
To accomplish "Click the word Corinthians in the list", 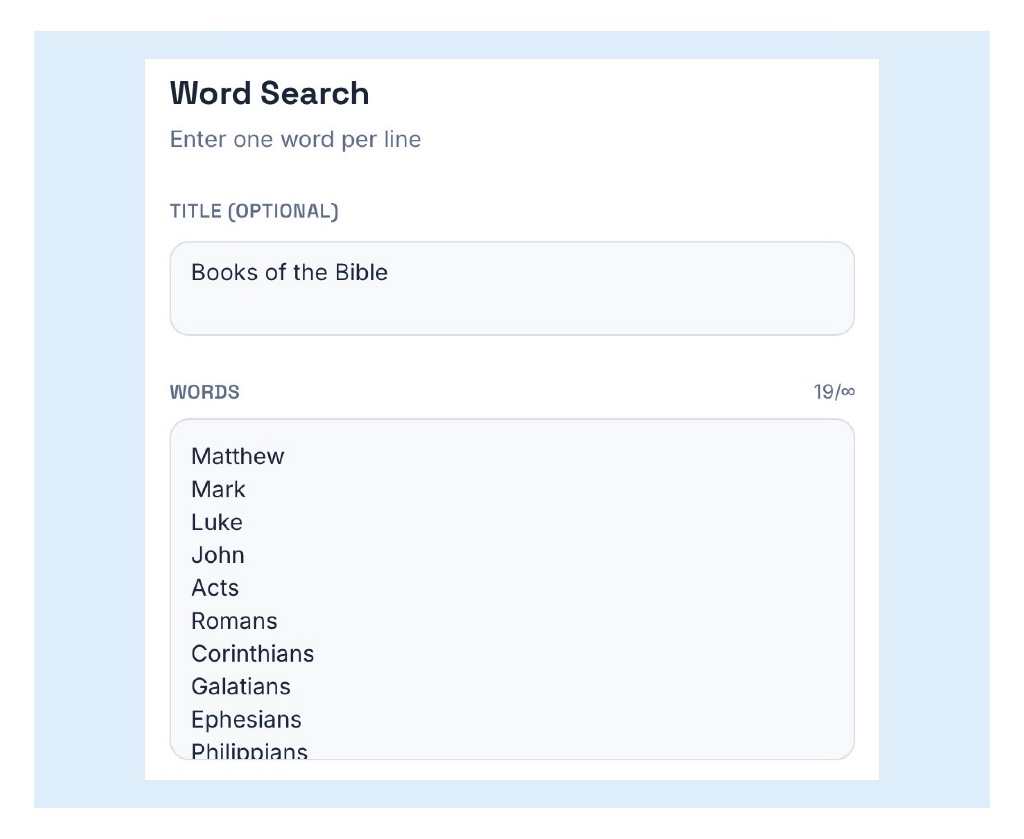I will [252, 654].
